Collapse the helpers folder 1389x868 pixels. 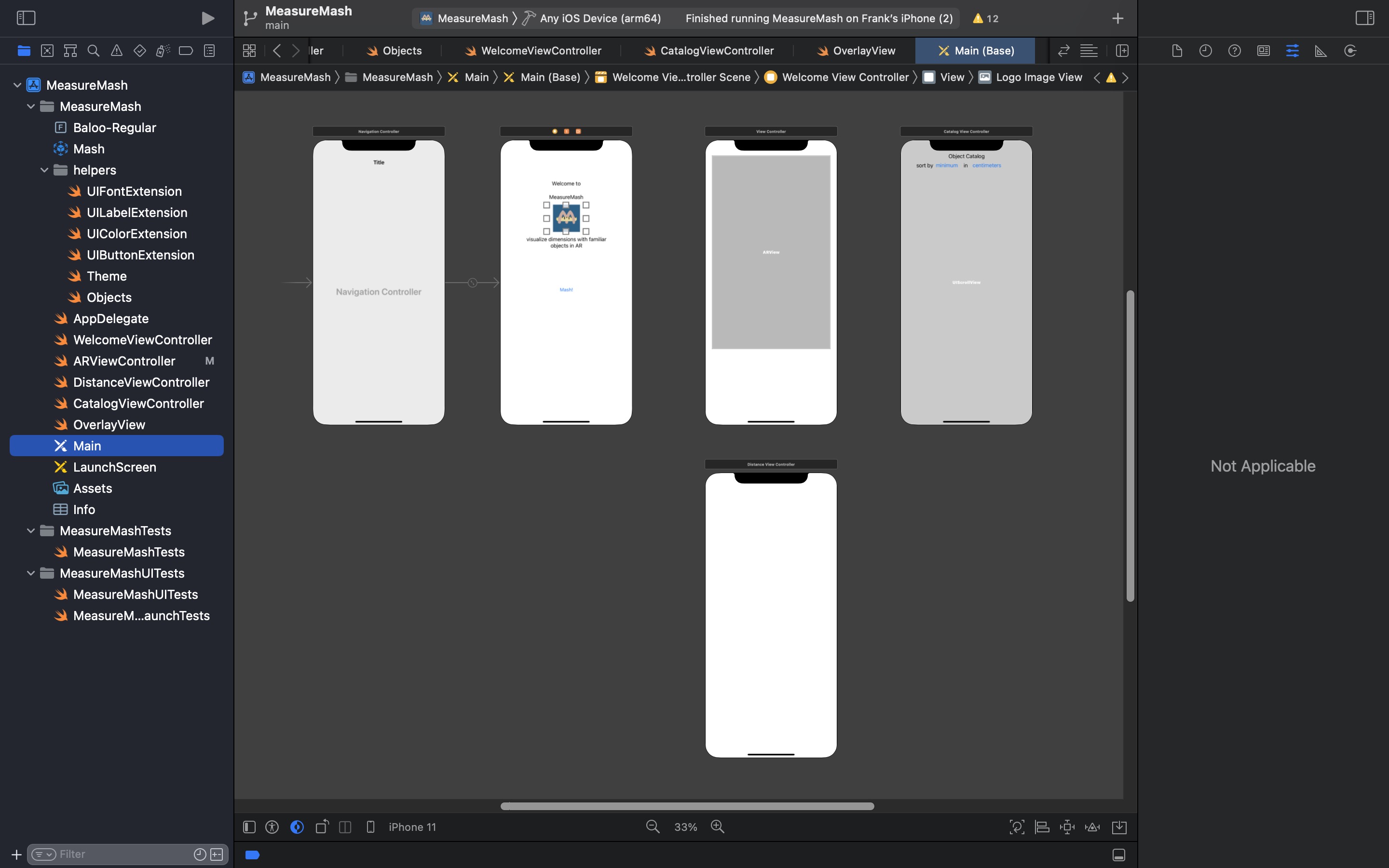44,170
